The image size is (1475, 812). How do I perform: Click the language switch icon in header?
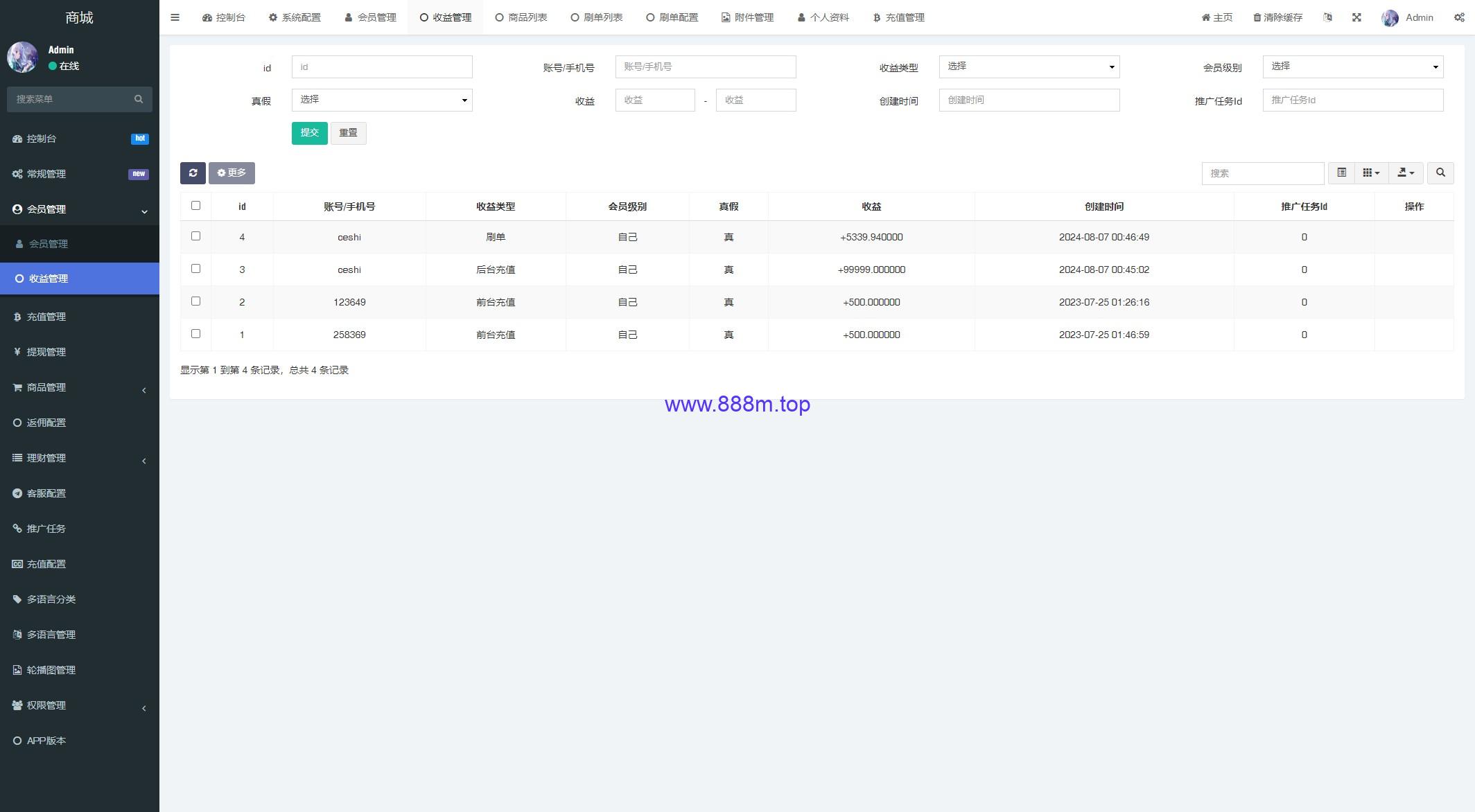click(1327, 17)
